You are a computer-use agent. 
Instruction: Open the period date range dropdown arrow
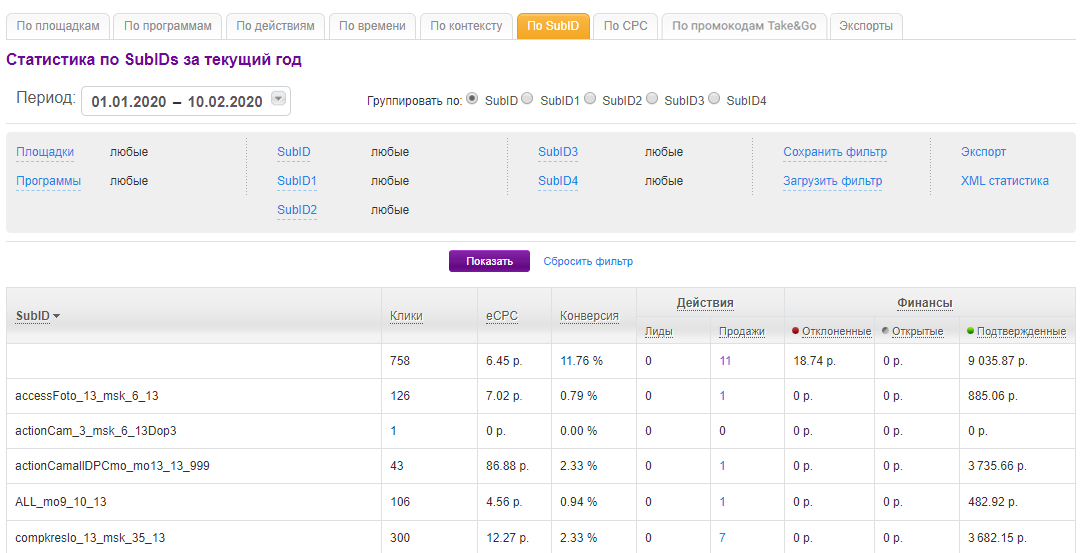[278, 98]
